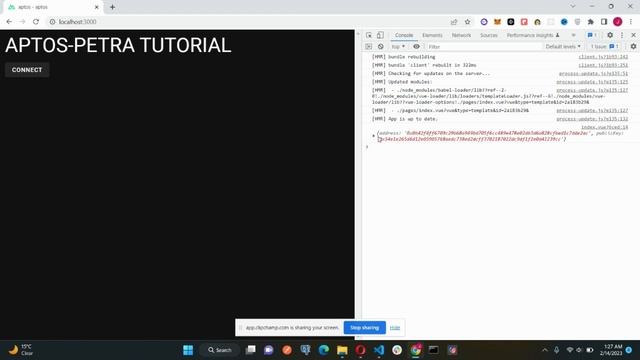Open the Network tab in DevTools
The width and height of the screenshot is (640, 360).
461,36
